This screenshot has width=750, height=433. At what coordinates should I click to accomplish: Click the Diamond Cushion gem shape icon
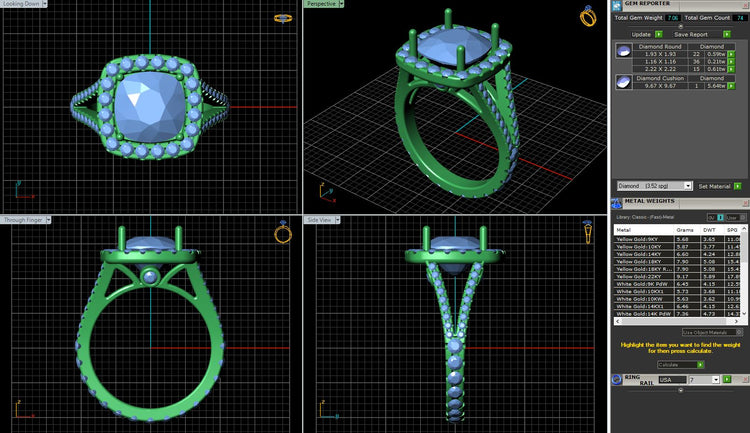[x=624, y=82]
